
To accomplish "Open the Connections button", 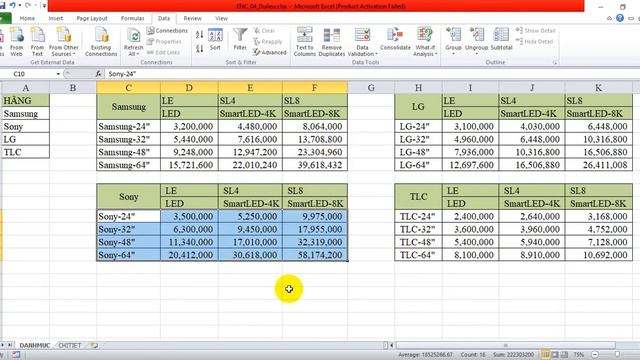I will pyautogui.click(x=167, y=31).
